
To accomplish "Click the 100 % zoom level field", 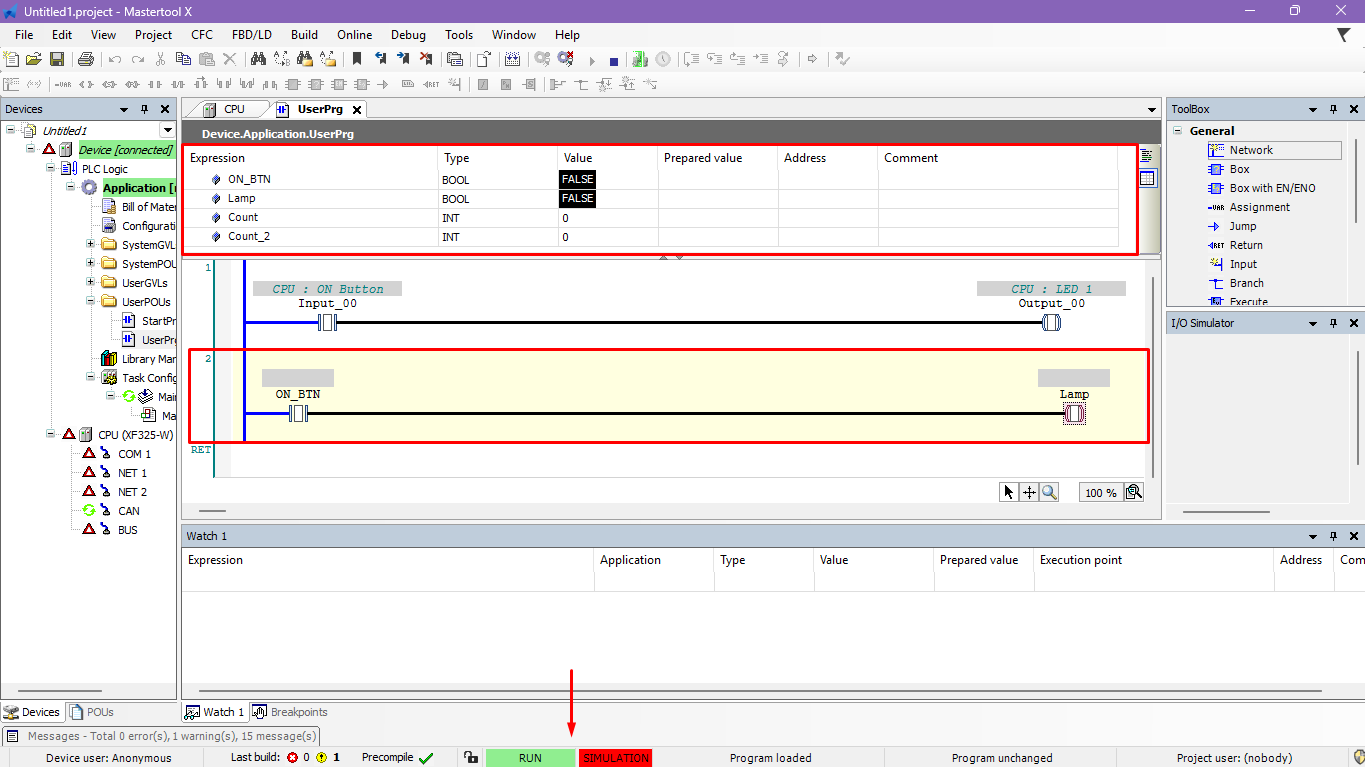I will click(x=1100, y=493).
